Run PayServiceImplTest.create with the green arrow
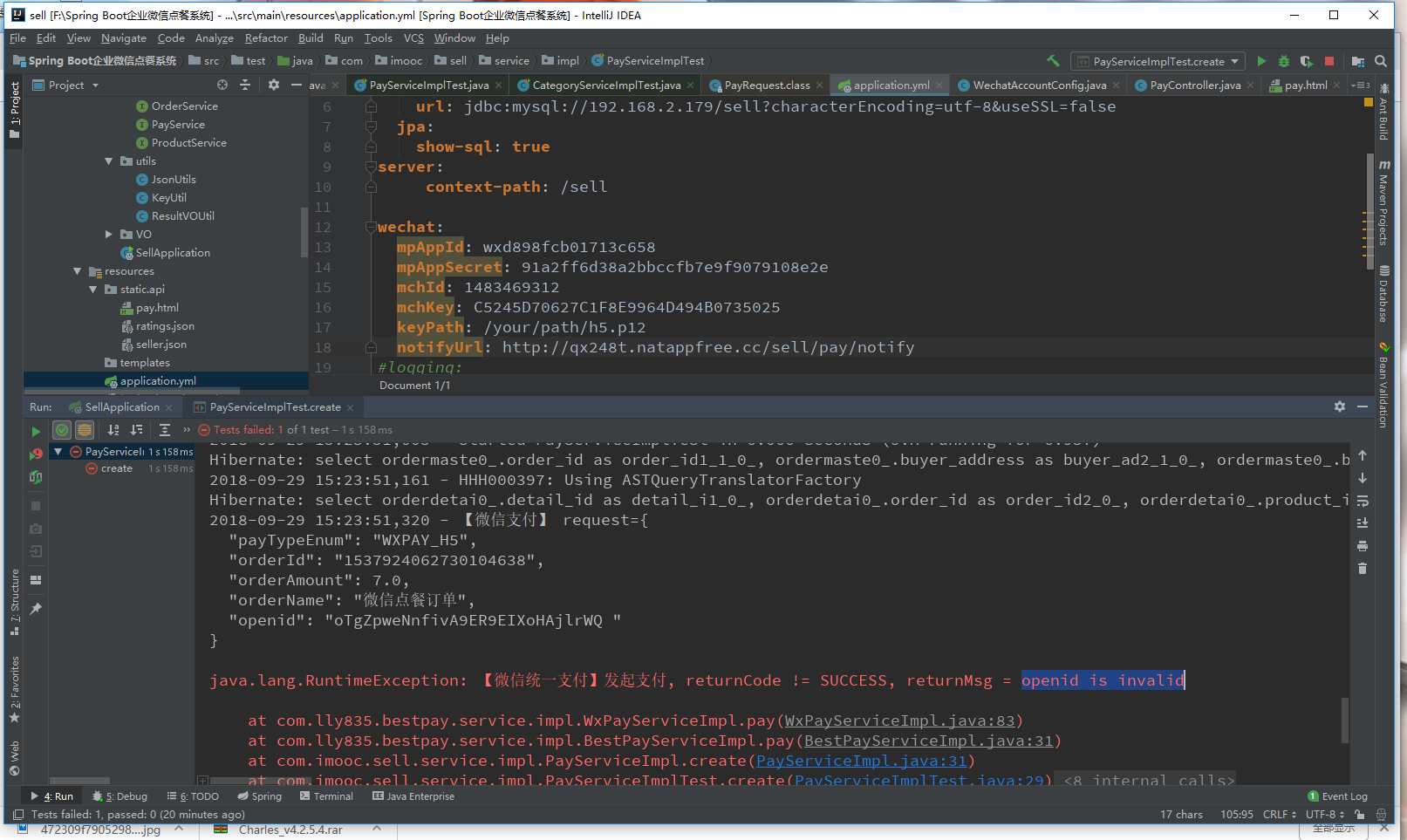The image size is (1407, 840). tap(1261, 61)
